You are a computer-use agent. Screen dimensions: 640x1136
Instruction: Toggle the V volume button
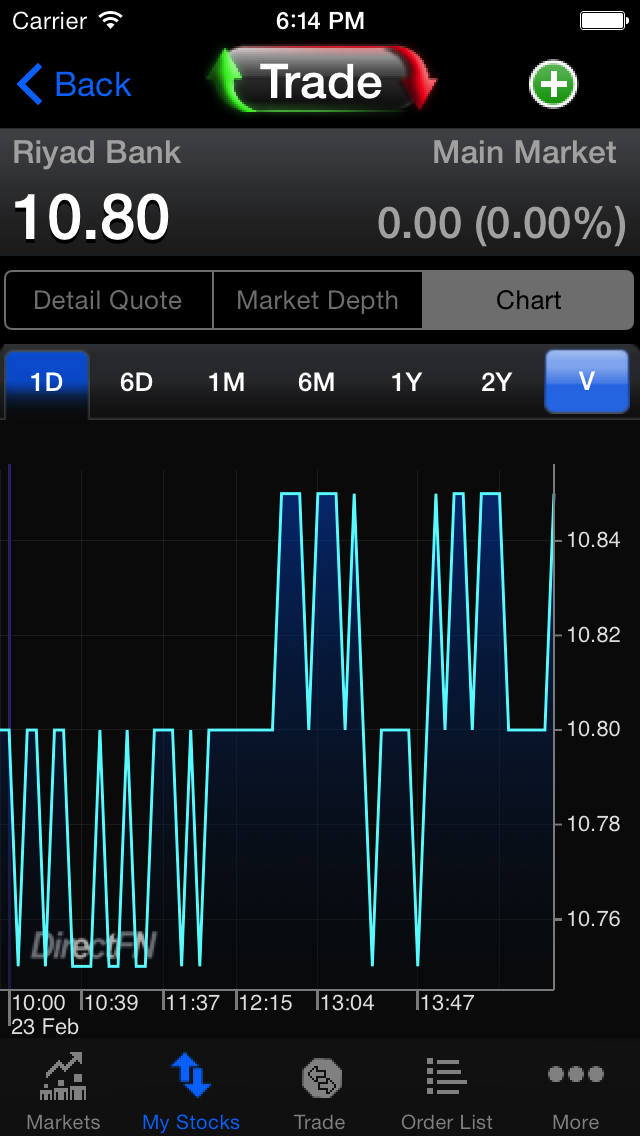(586, 381)
